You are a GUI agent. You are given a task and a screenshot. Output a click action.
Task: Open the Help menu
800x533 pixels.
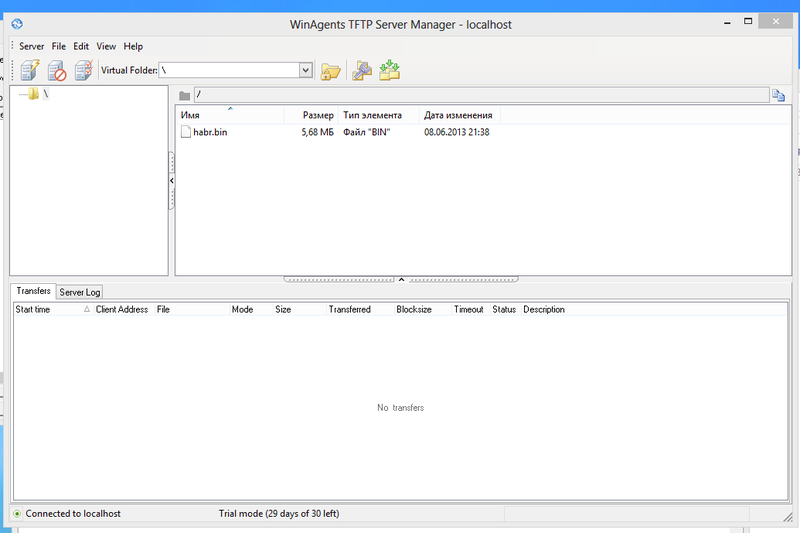pos(133,46)
